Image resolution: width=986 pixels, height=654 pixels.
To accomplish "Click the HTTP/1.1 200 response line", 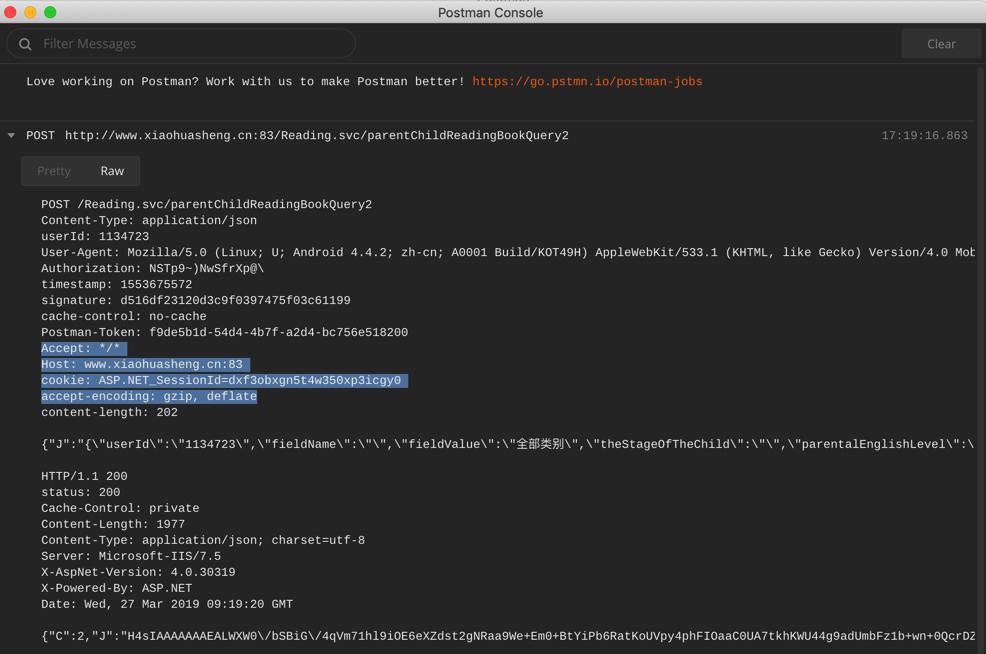I will [x=84, y=477].
